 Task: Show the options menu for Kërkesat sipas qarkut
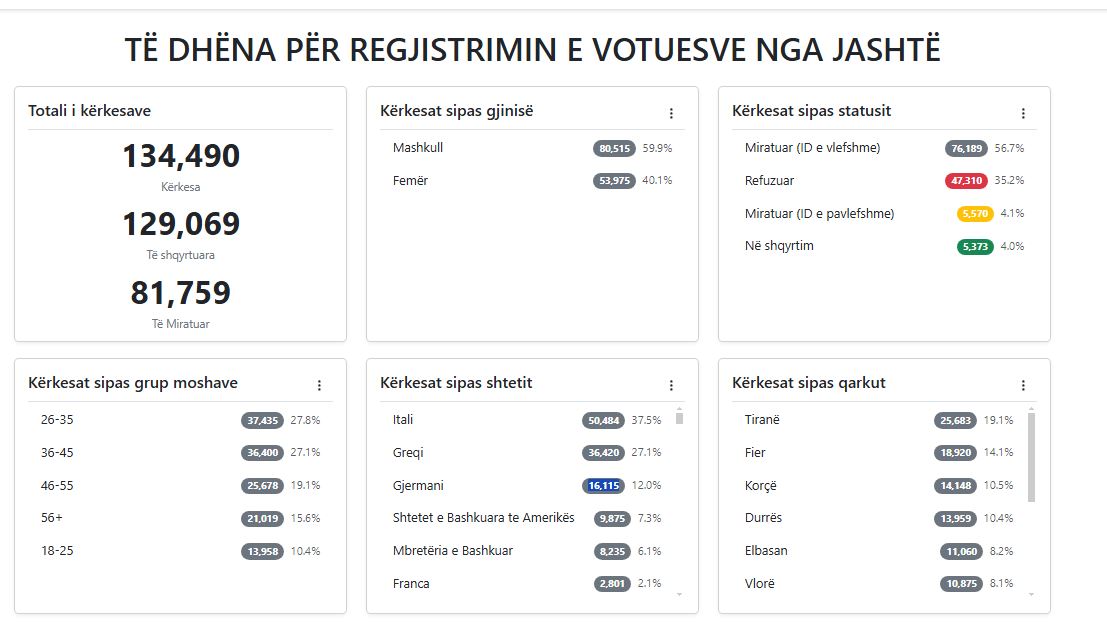(1023, 385)
